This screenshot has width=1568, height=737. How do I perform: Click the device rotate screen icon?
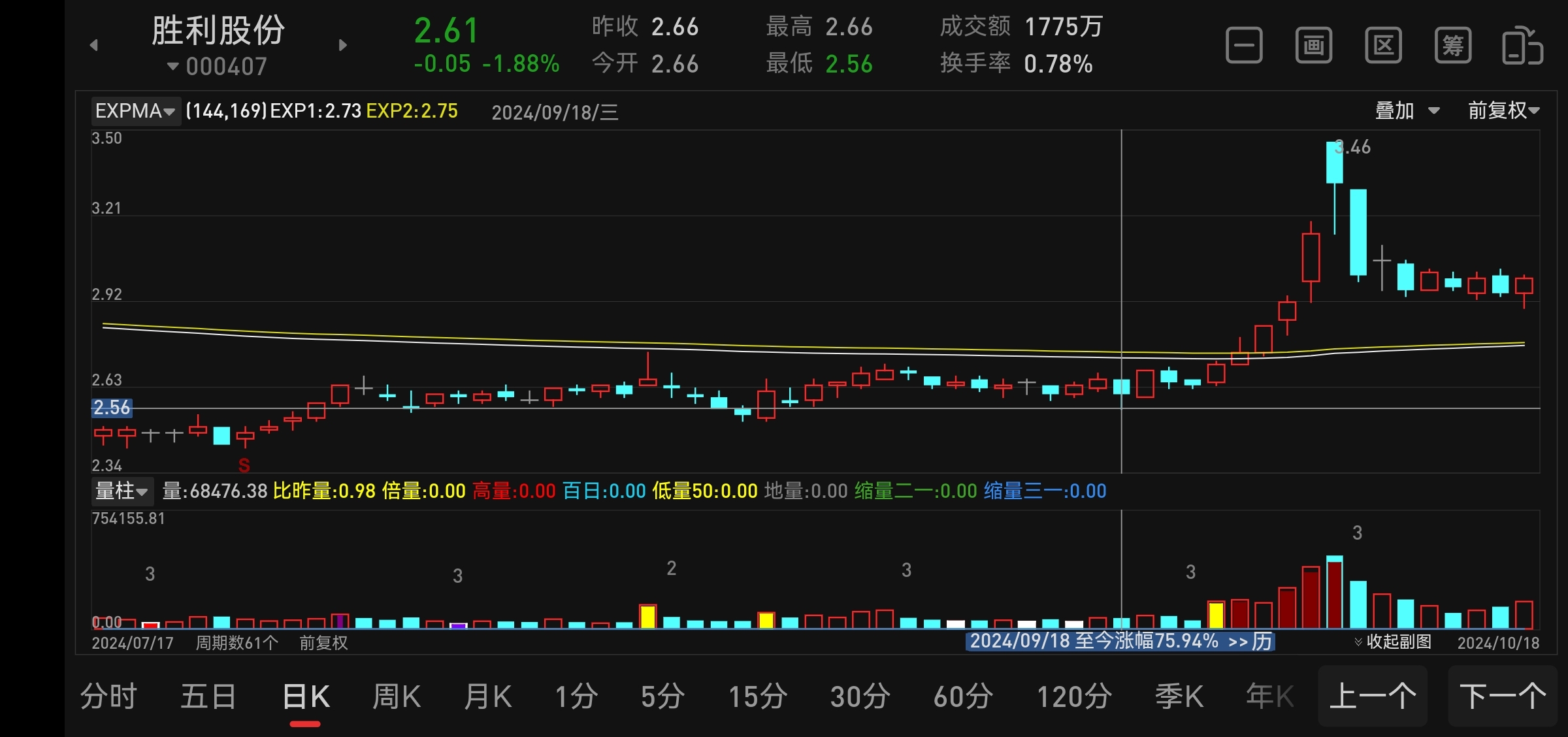coord(1522,46)
